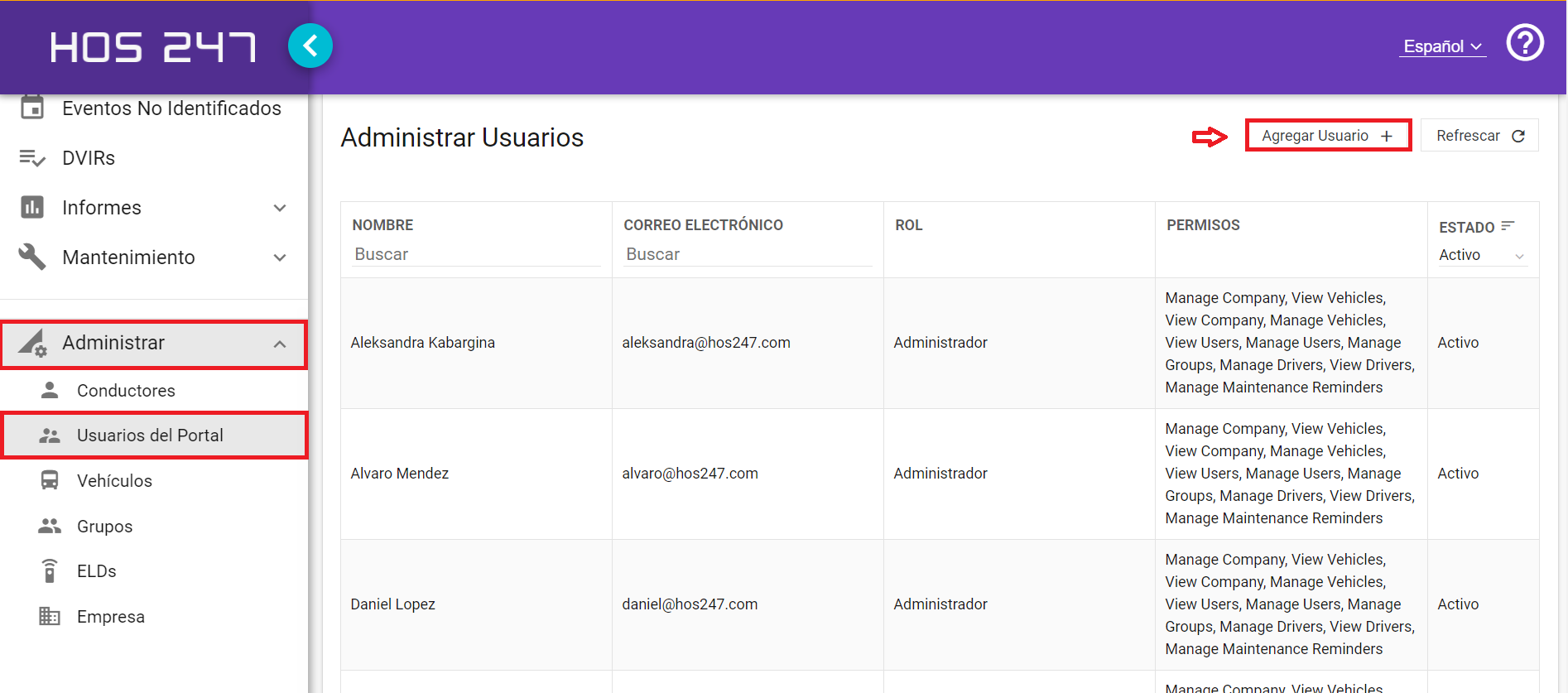Toggle sort on the ESTADO column icon
1568x693 pixels.
coord(1508,225)
